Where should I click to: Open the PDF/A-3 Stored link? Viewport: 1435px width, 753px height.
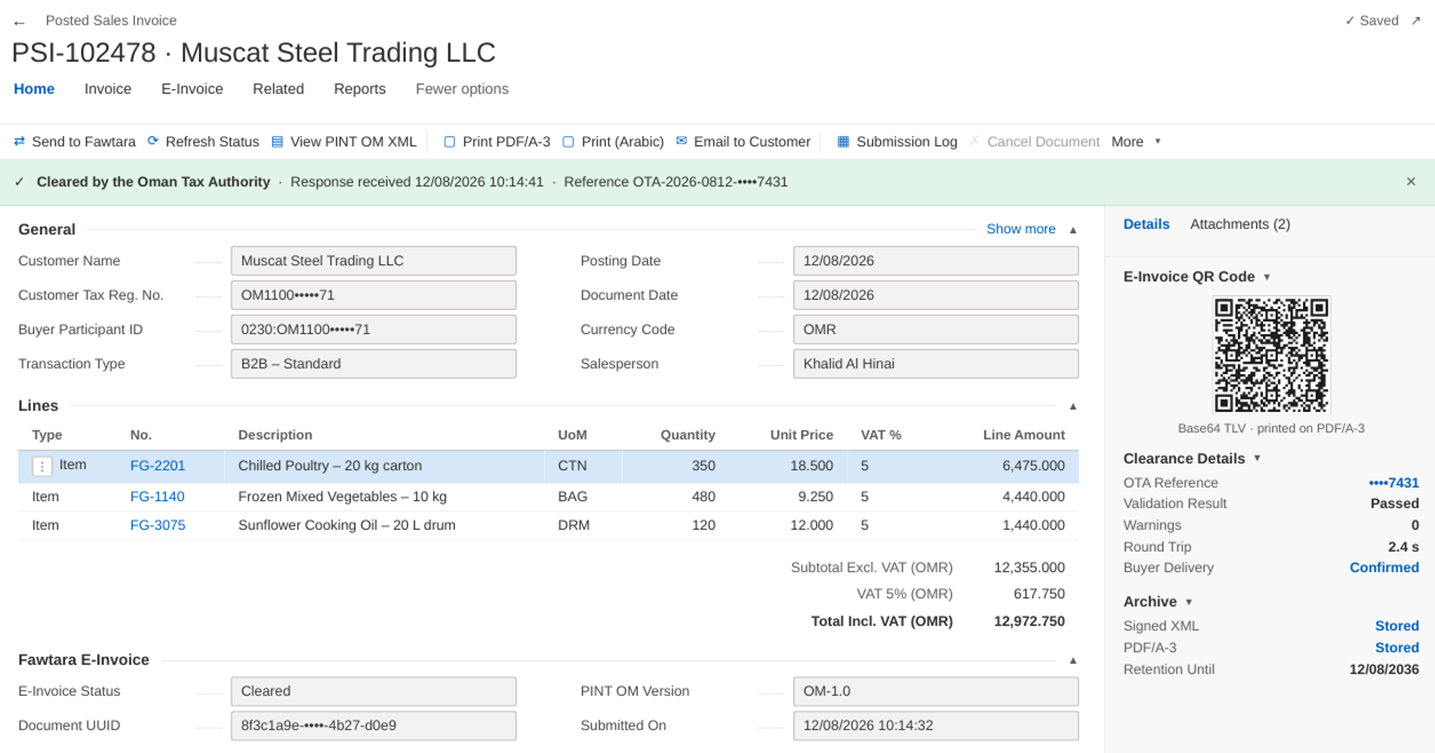pos(1397,648)
